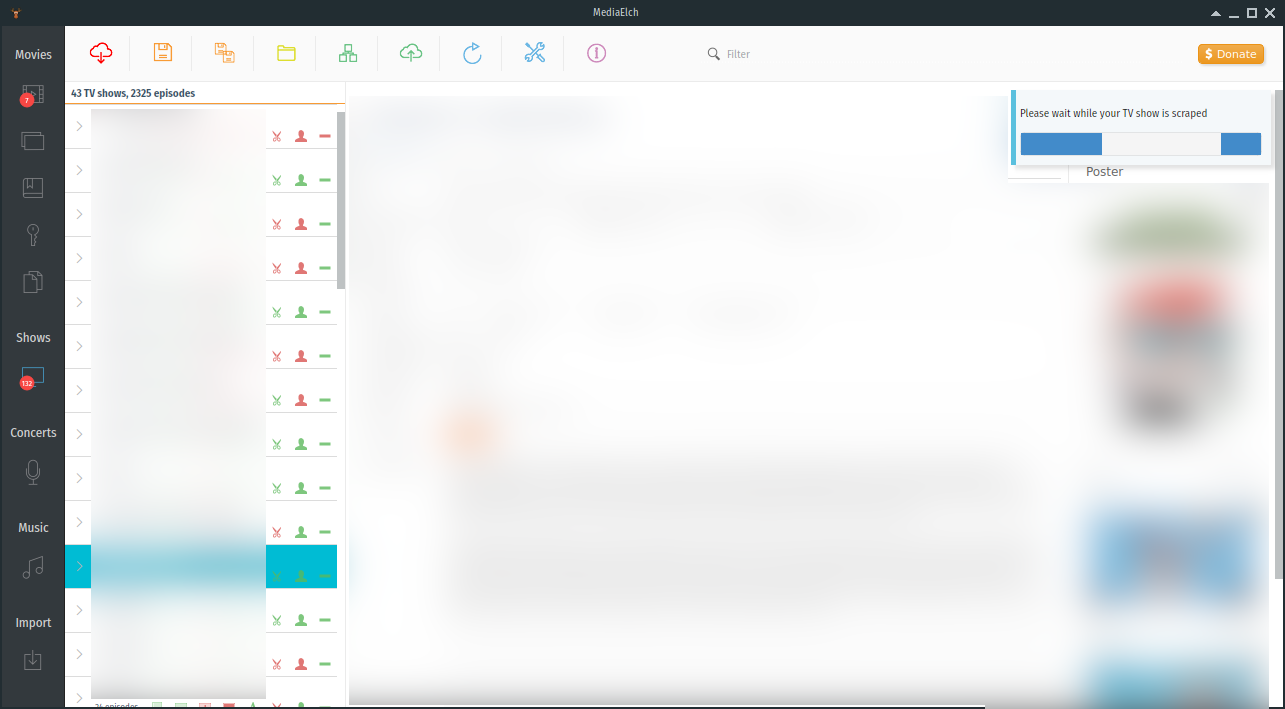
Task: Click the '43 TV shows, 2325 episodes' text
Action: (x=133, y=93)
